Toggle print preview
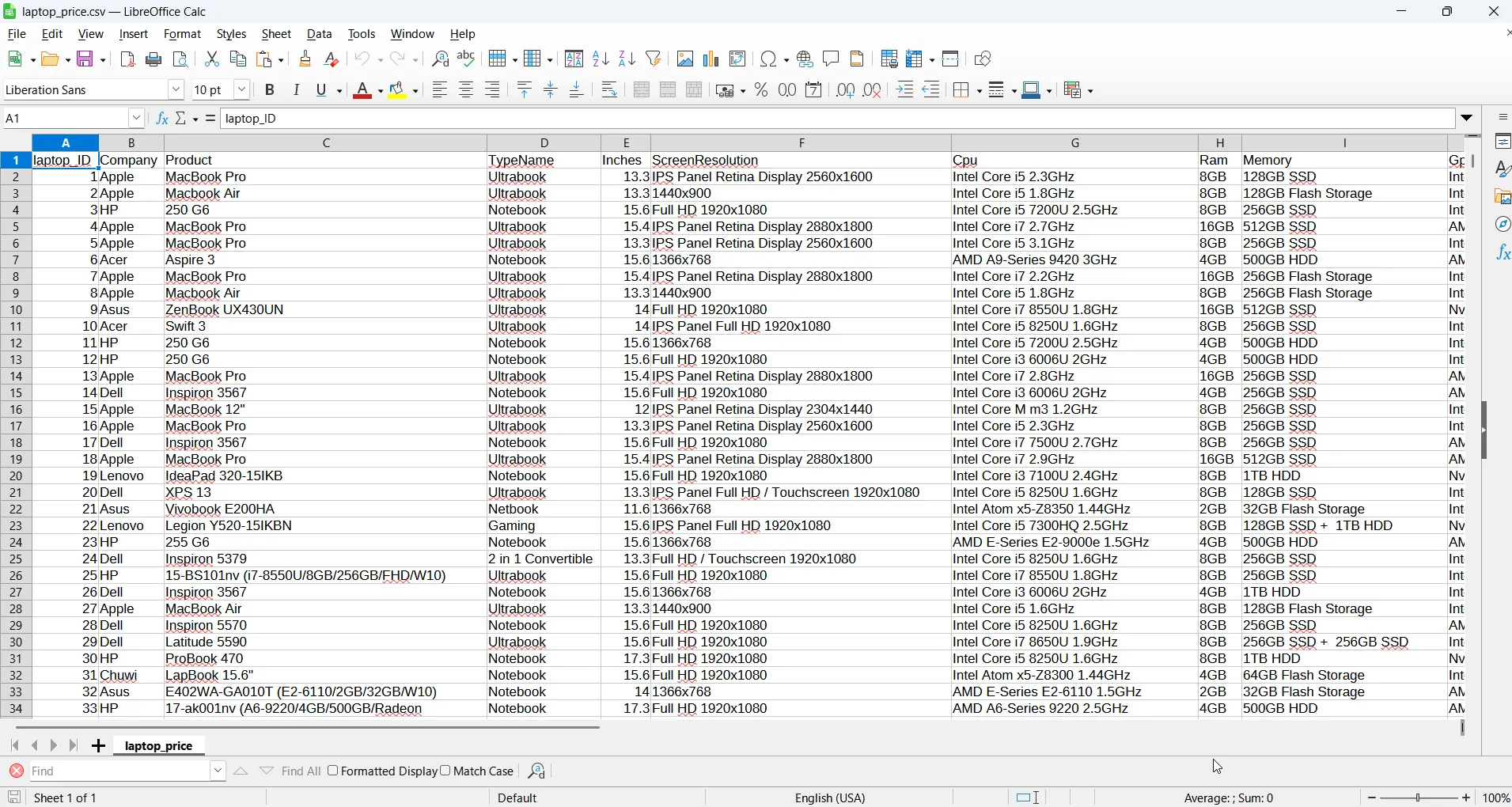 (181, 59)
